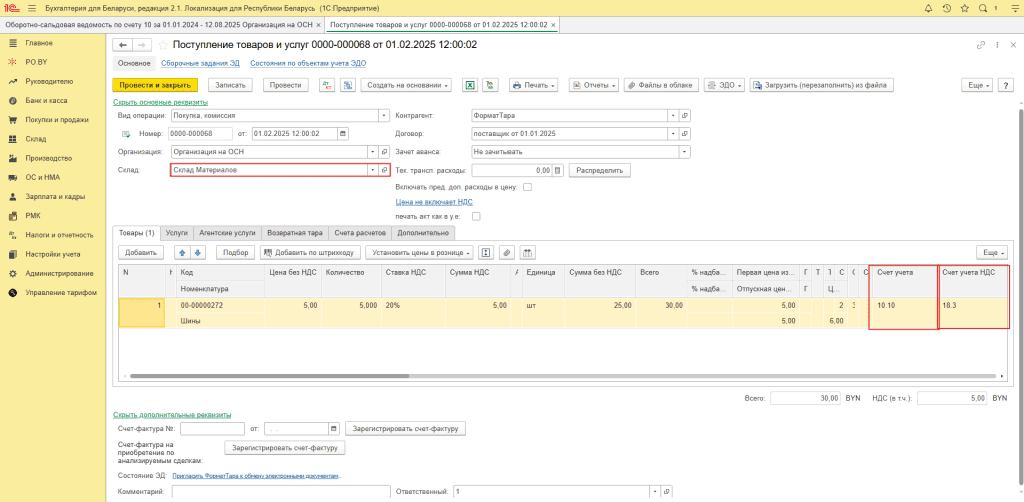This screenshot has height=502, width=1024.
Task: Close the Оборотно-сальдовая ведомость tab
Action: click(x=318, y=25)
